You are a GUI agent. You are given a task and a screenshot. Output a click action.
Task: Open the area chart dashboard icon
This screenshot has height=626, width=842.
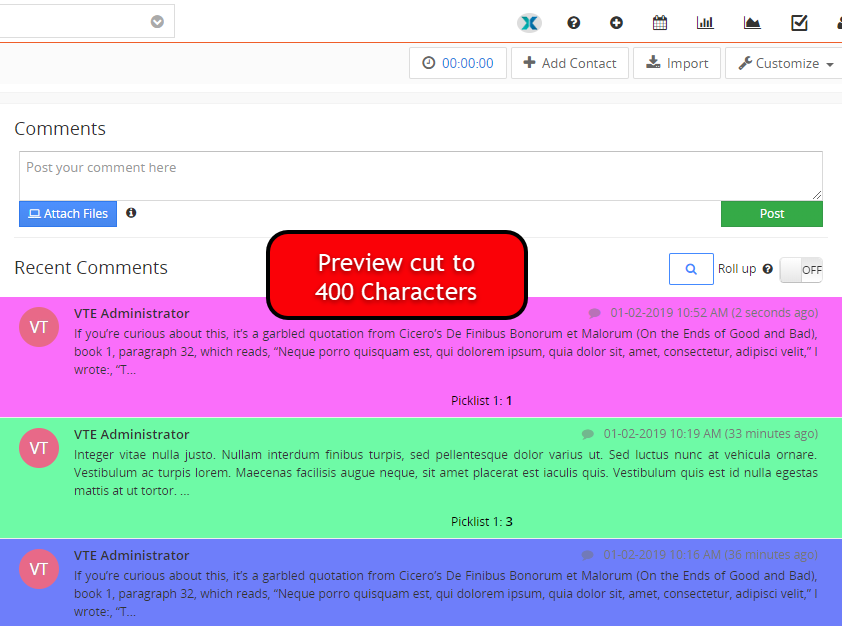[752, 23]
